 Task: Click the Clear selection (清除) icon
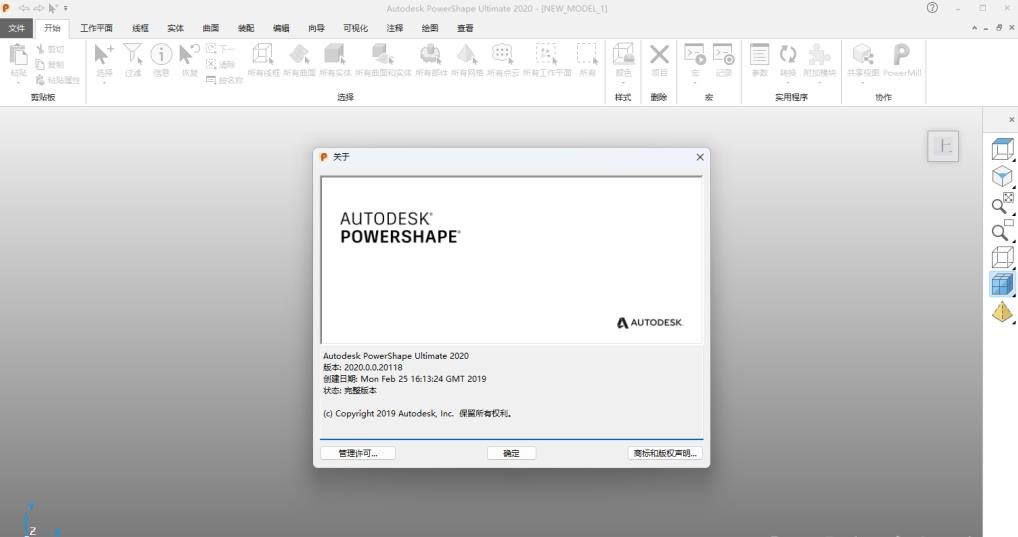click(212, 64)
